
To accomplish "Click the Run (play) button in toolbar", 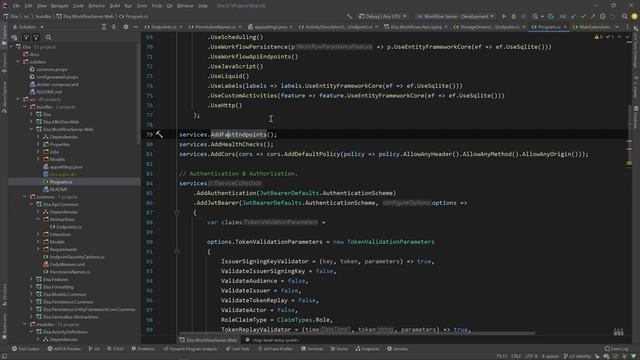I will click(504, 16).
